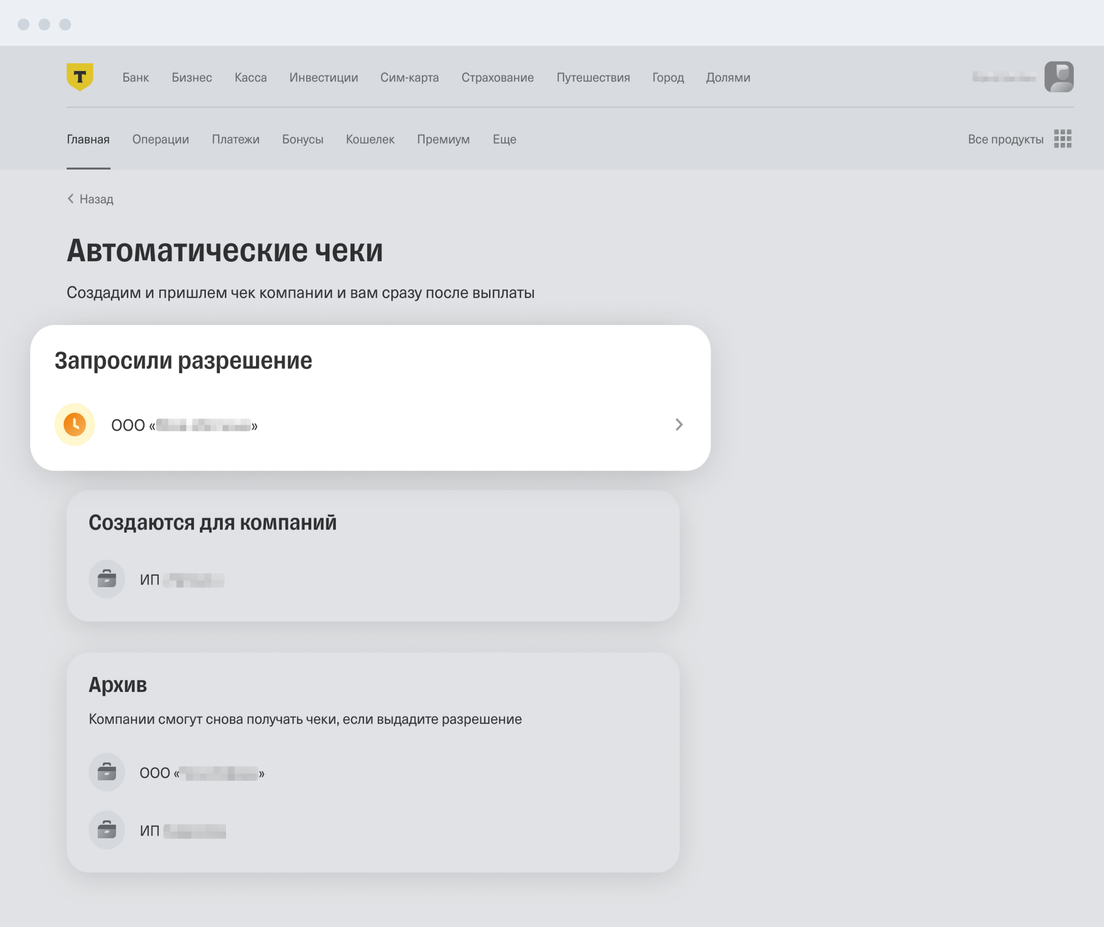The width and height of the screenshot is (1104, 927).
Task: Open the Бизнес section in top menu
Action: point(192,77)
